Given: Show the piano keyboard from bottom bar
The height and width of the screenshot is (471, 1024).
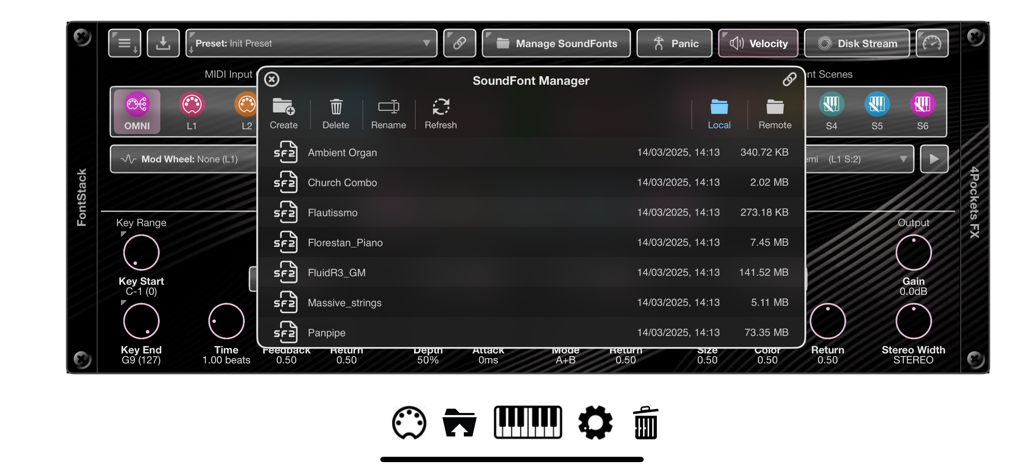Looking at the screenshot, I should [528, 423].
